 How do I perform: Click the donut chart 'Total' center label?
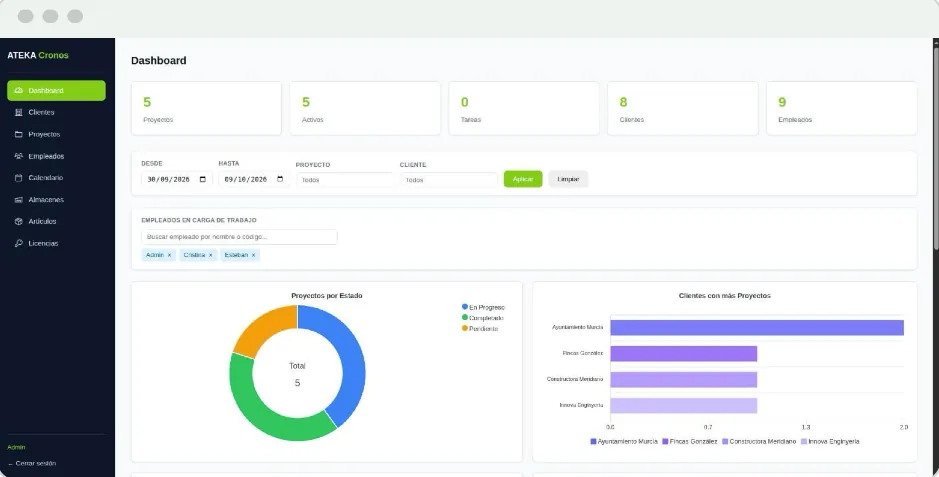[297, 366]
